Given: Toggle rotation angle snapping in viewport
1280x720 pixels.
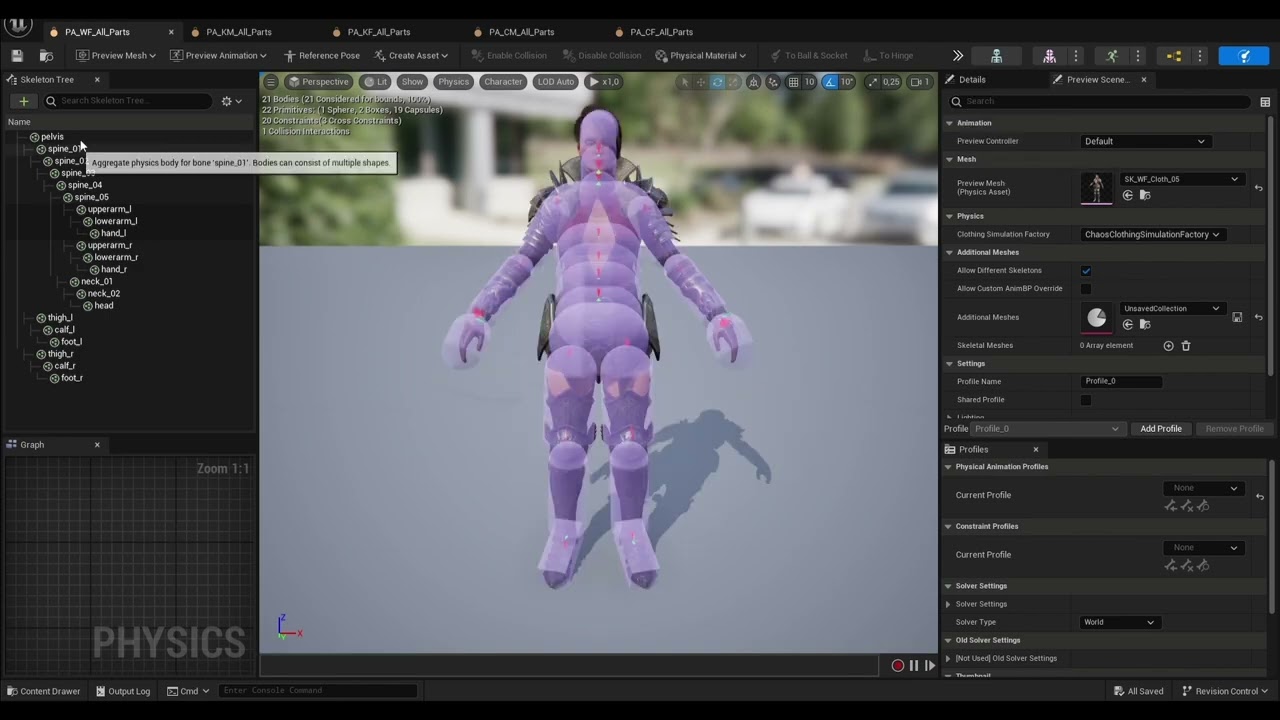Looking at the screenshot, I should pyautogui.click(x=830, y=82).
